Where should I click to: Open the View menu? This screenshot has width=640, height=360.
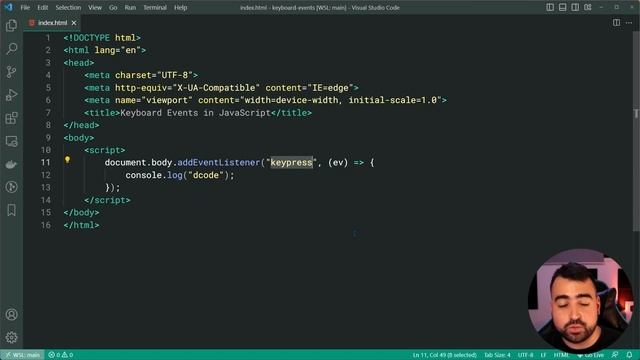(95, 7)
